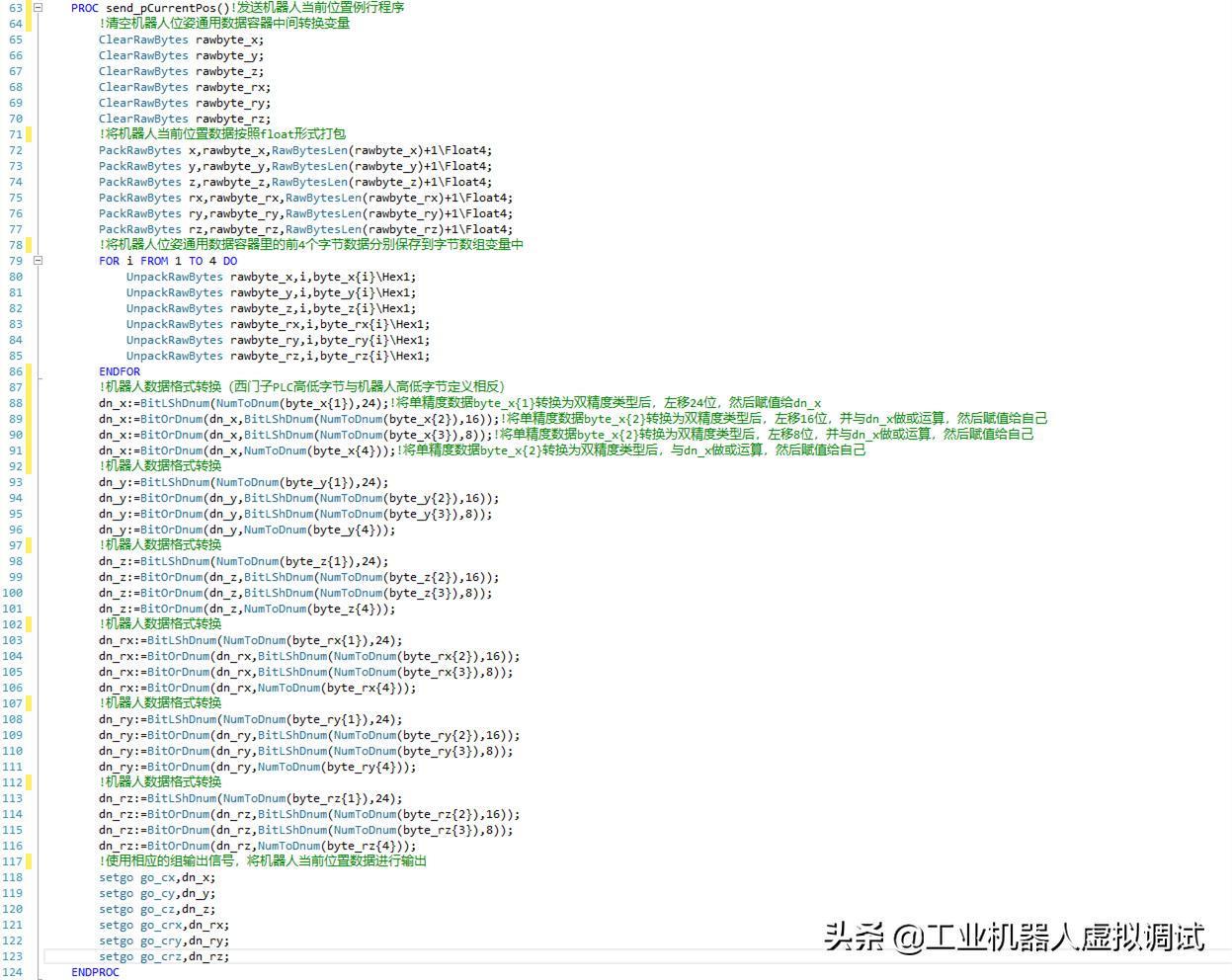Collapse the FOR loop fold marker
The height and width of the screenshot is (980, 1232).
[x=39, y=261]
